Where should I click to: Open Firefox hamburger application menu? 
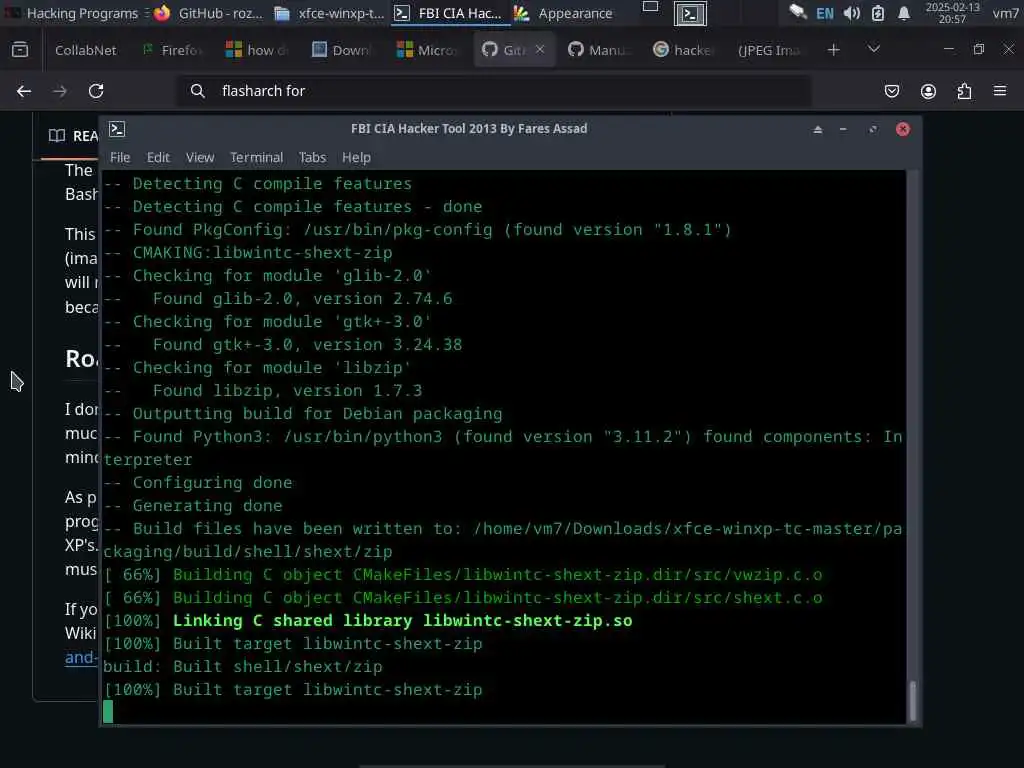tap(1000, 91)
